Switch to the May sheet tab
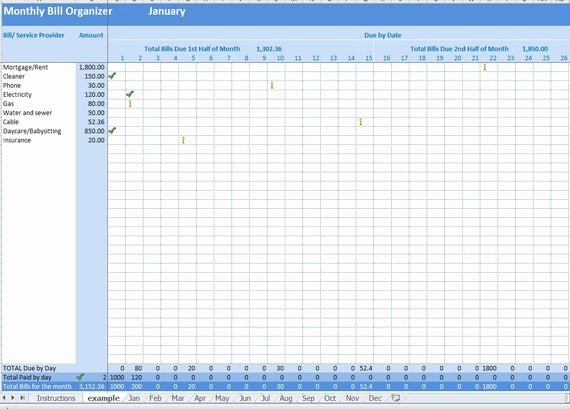 222,398
